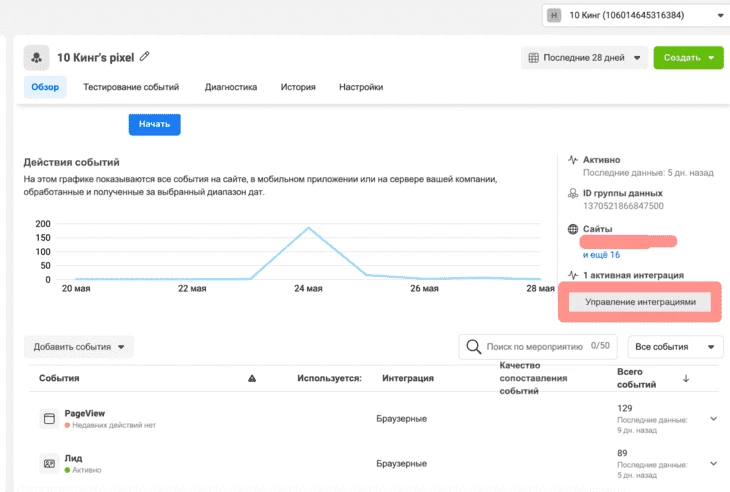Click the Всего событий column header
Screen dimensions: 730x492
pyautogui.click(x=636, y=378)
